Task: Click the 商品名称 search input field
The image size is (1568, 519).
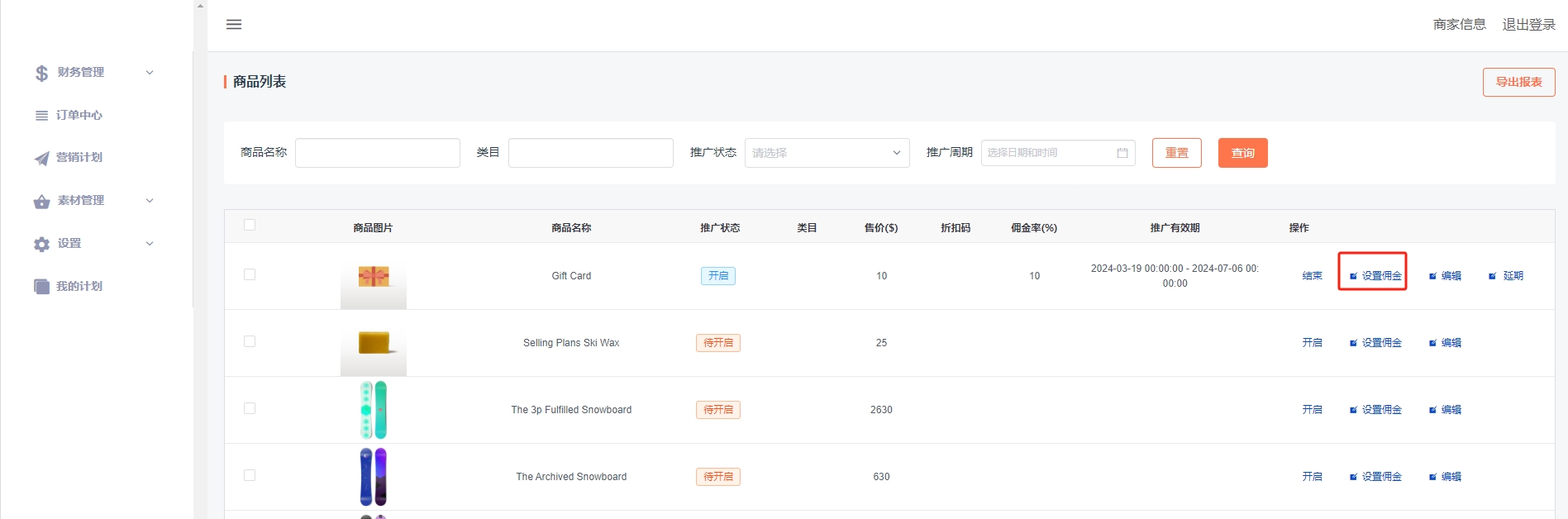Action: tap(378, 153)
